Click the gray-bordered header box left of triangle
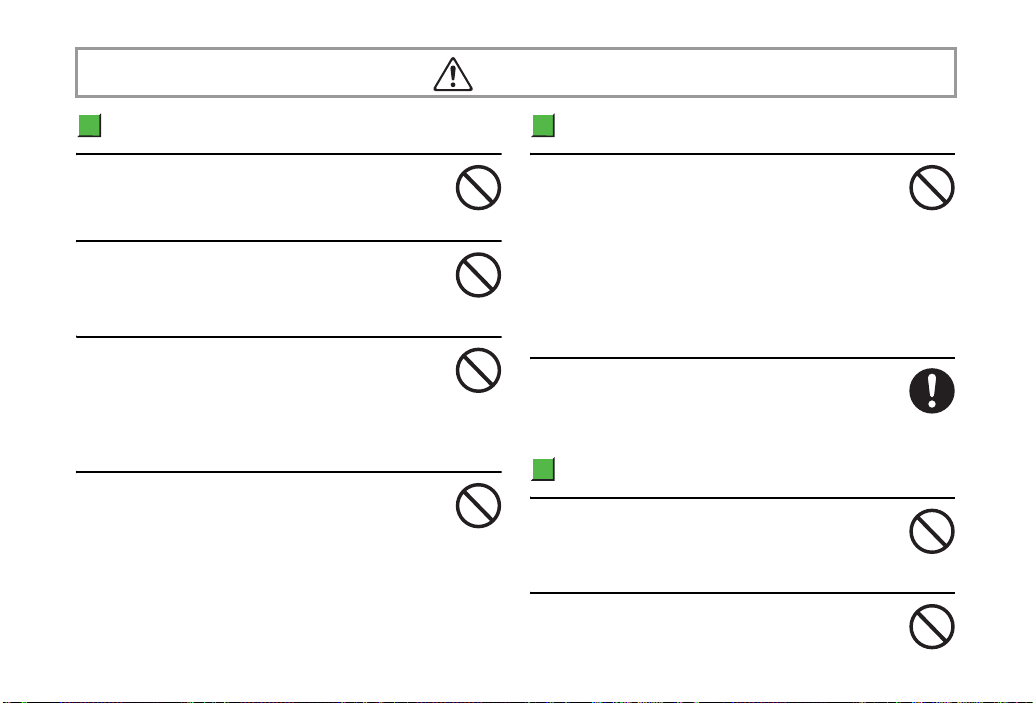 pos(255,72)
